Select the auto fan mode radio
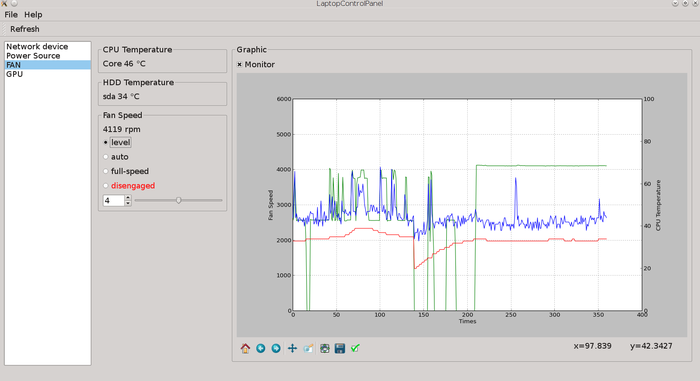 (x=106, y=157)
